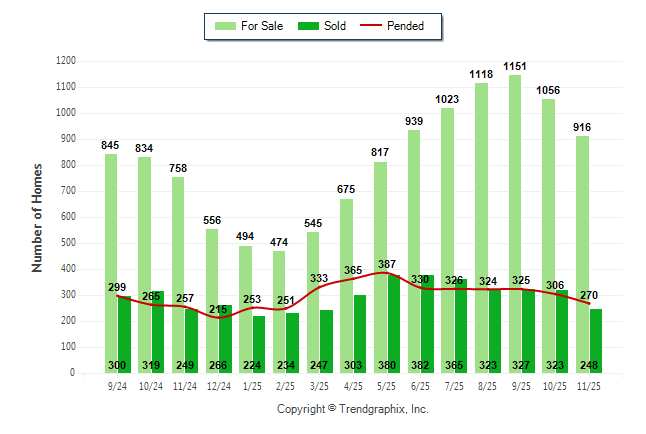This screenshot has height=434, width=646.
Task: Click the Pended red line legend marker
Action: point(378,26)
